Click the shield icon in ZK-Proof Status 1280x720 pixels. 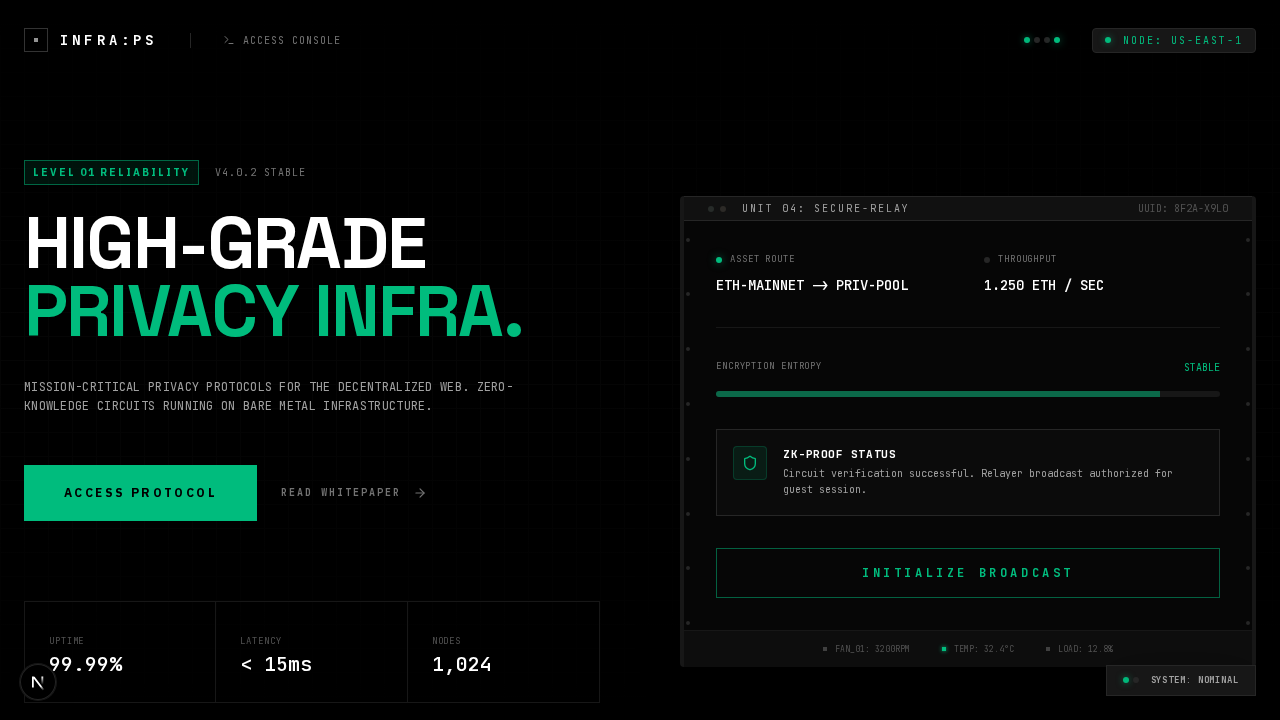pyautogui.click(x=750, y=463)
